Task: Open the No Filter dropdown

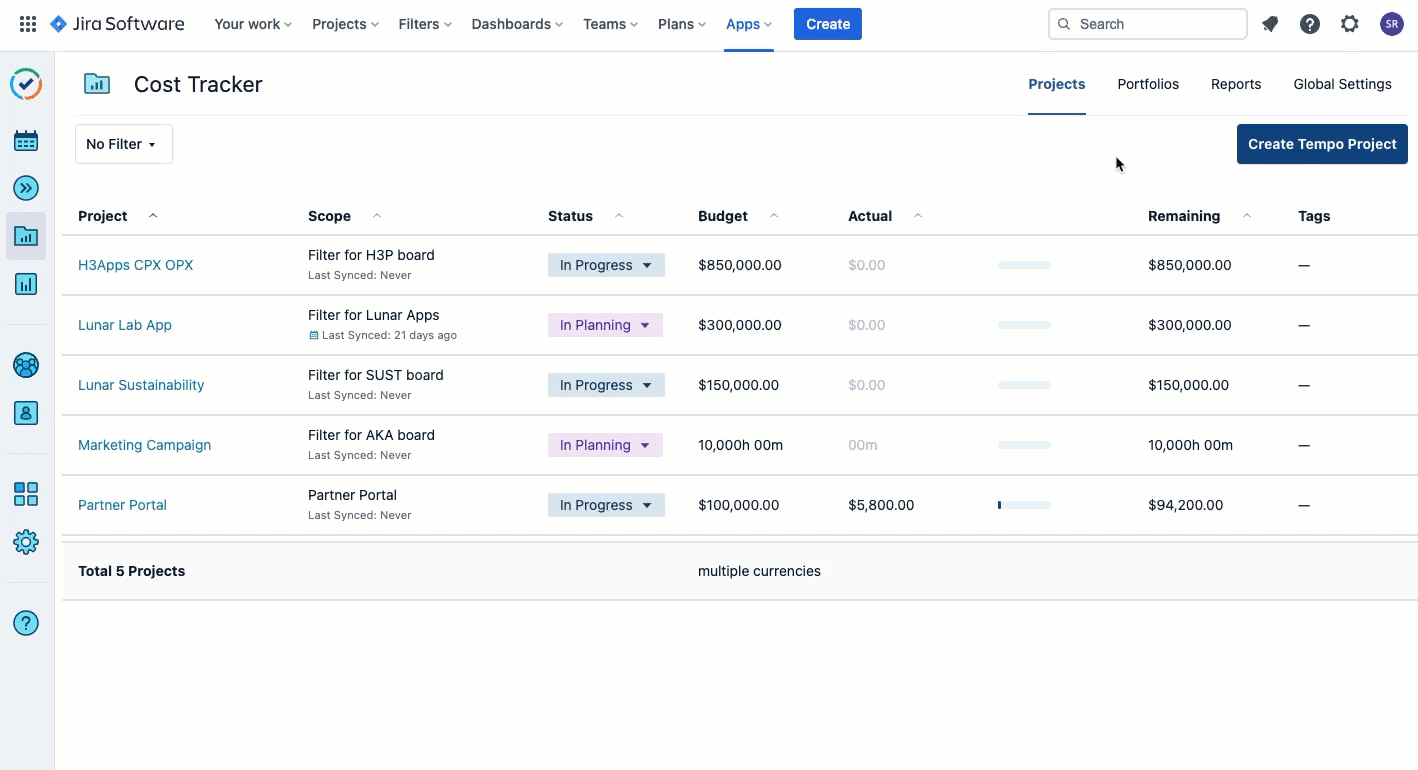Action: coord(123,143)
